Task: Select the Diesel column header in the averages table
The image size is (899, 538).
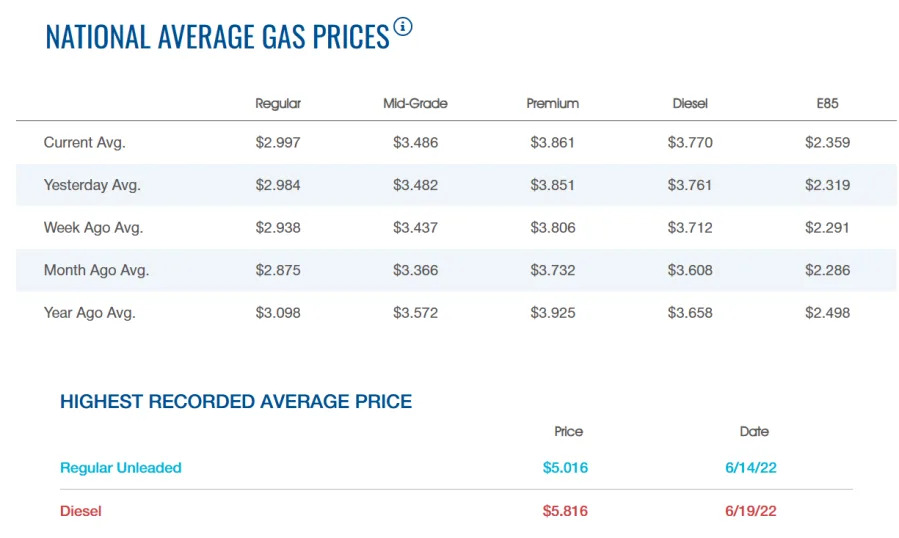Action: [690, 104]
